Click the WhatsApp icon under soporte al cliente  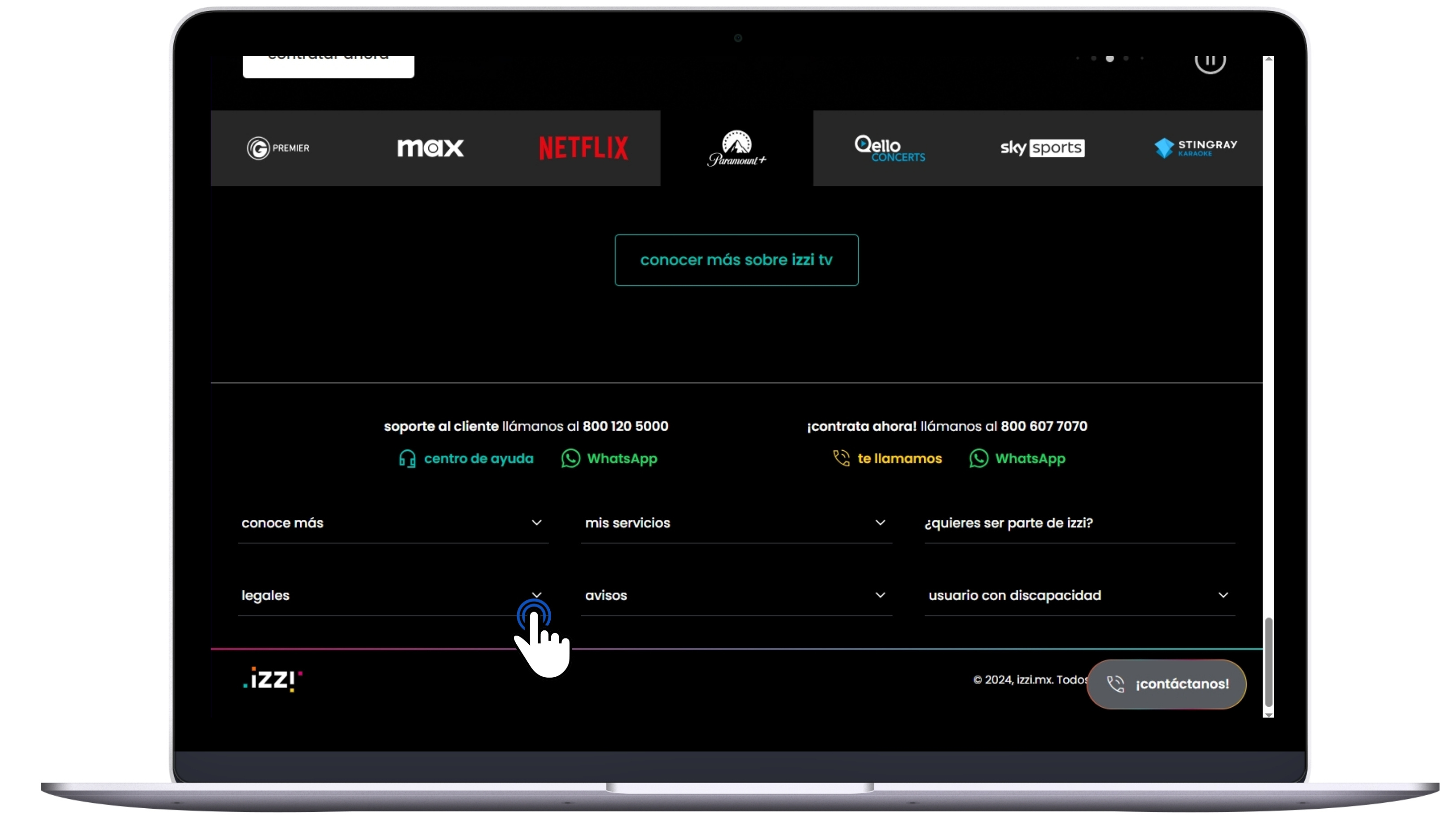[x=571, y=459]
